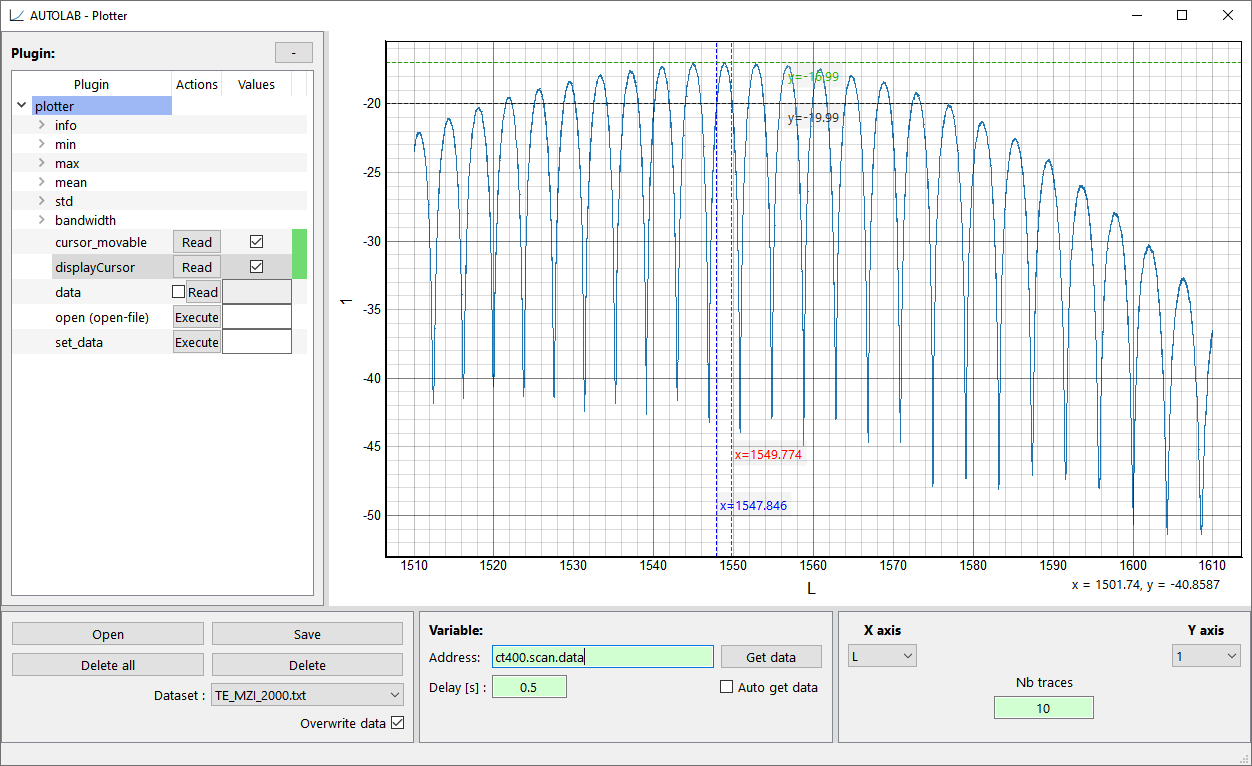1252x766 pixels.
Task: Collapse the Plugin panel with minus button
Action: (x=294, y=52)
